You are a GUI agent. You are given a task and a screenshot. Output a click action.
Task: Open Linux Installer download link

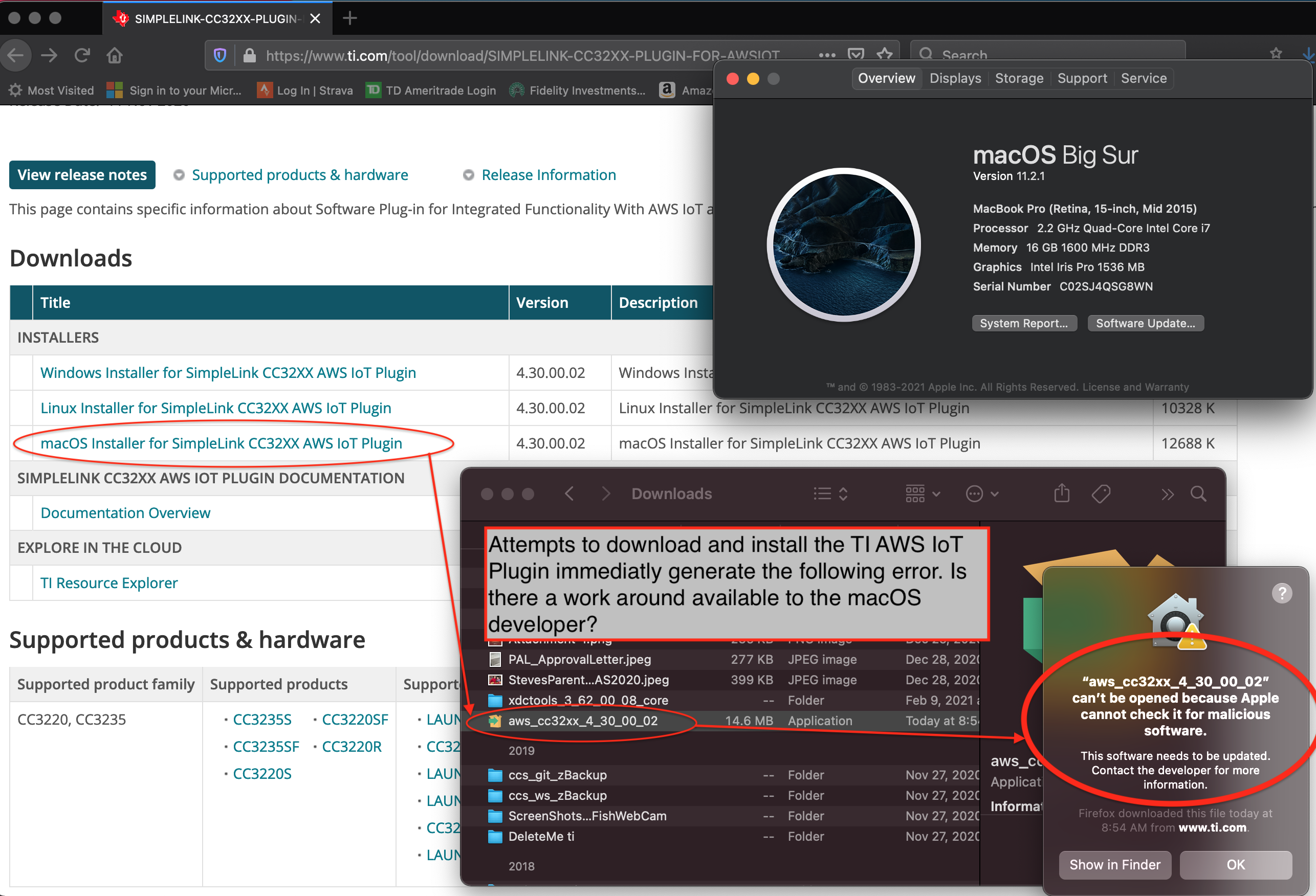point(216,408)
